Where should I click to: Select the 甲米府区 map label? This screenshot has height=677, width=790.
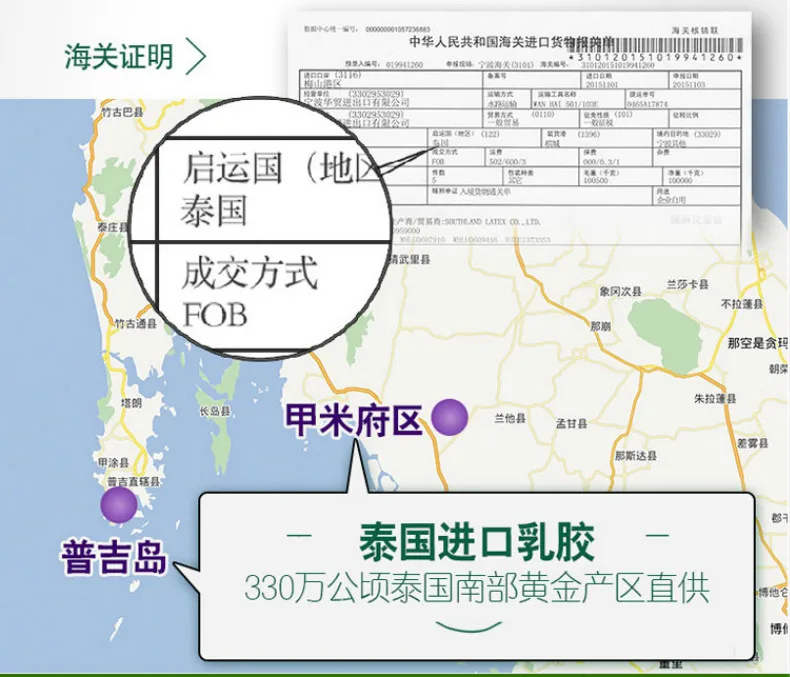(353, 420)
